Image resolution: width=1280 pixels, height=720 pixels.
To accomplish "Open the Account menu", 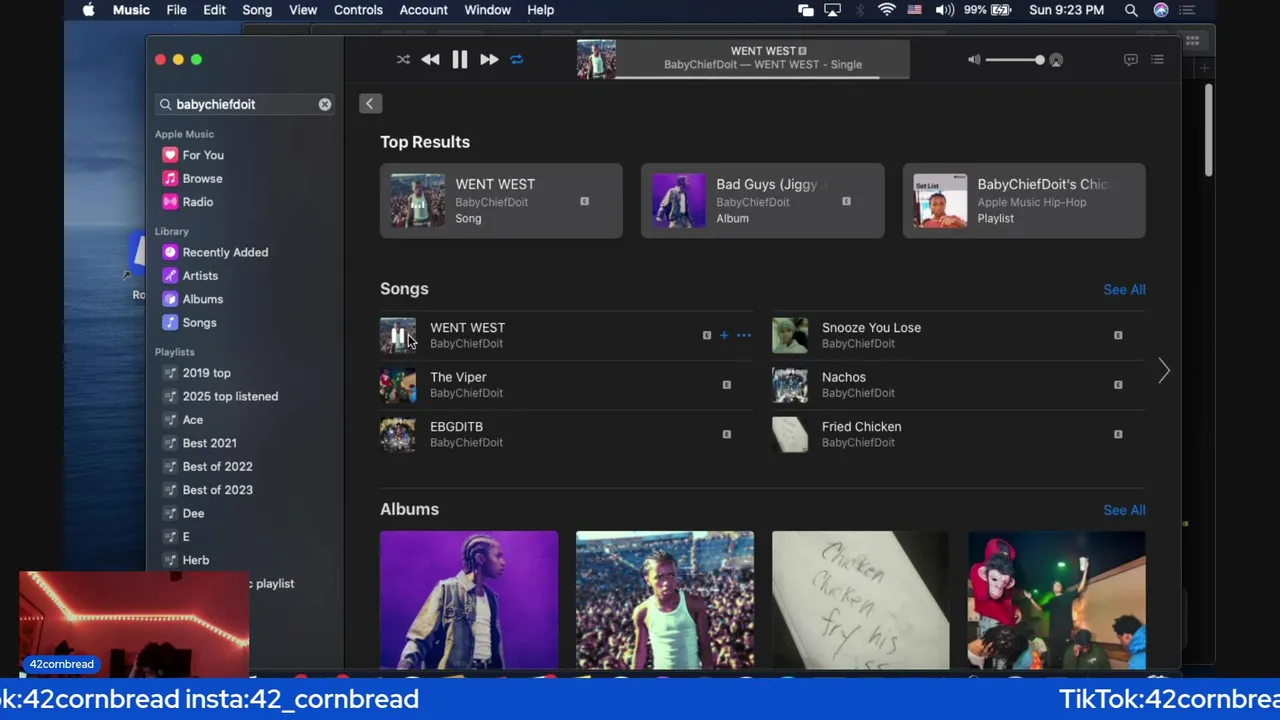I will coord(423,10).
